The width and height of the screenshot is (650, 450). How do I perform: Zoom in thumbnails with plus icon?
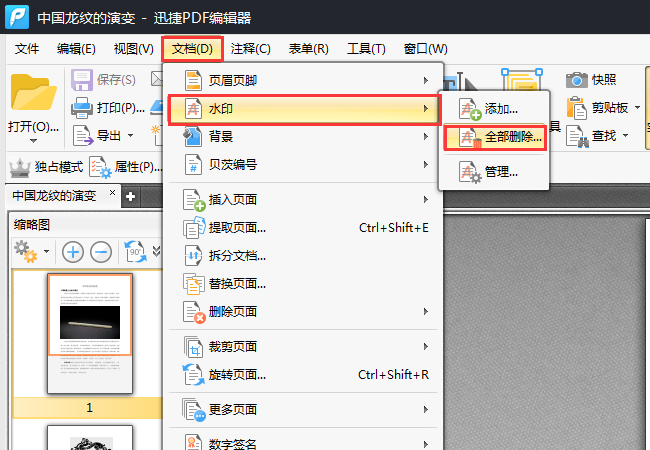click(x=73, y=252)
